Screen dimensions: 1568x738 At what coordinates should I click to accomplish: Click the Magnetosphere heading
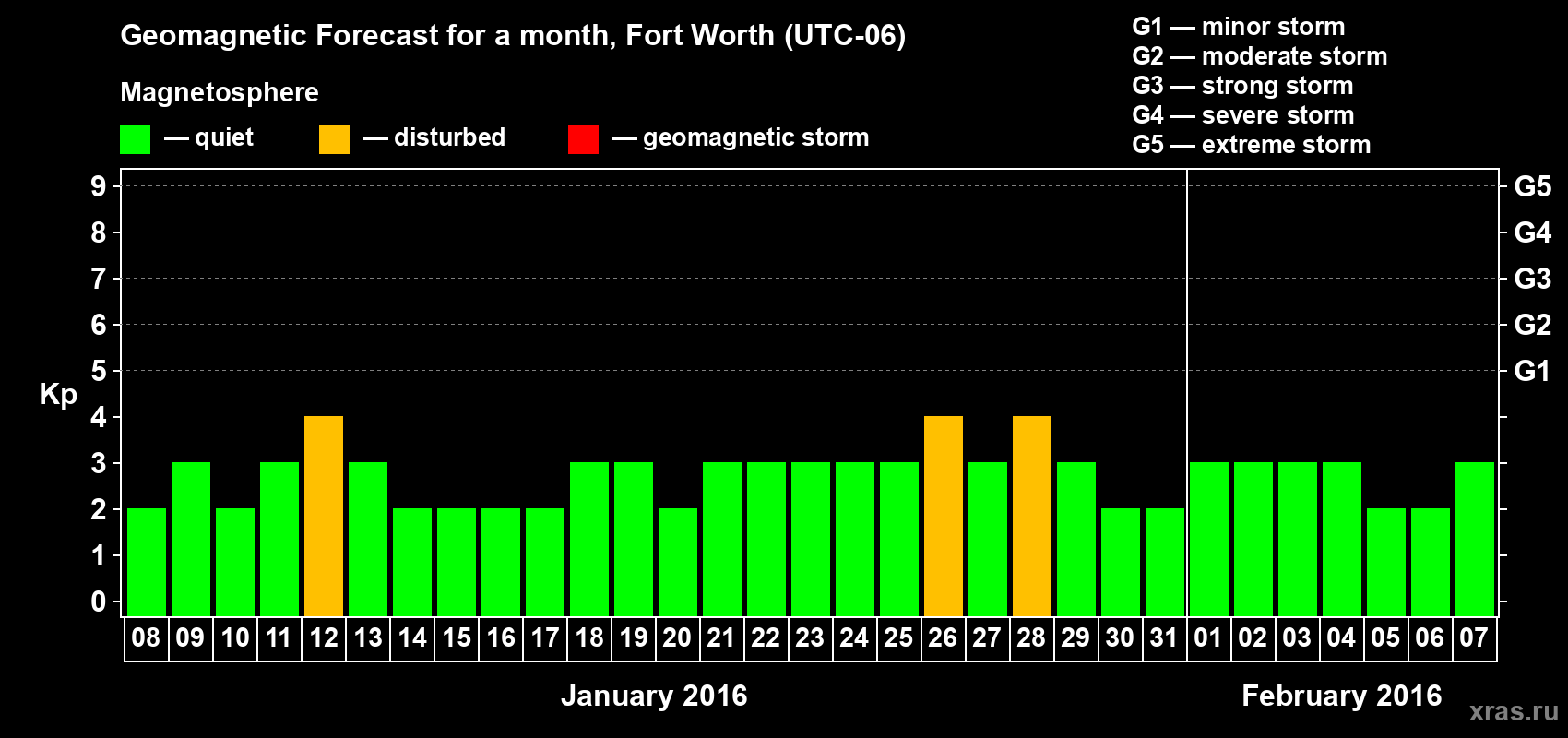pos(220,93)
